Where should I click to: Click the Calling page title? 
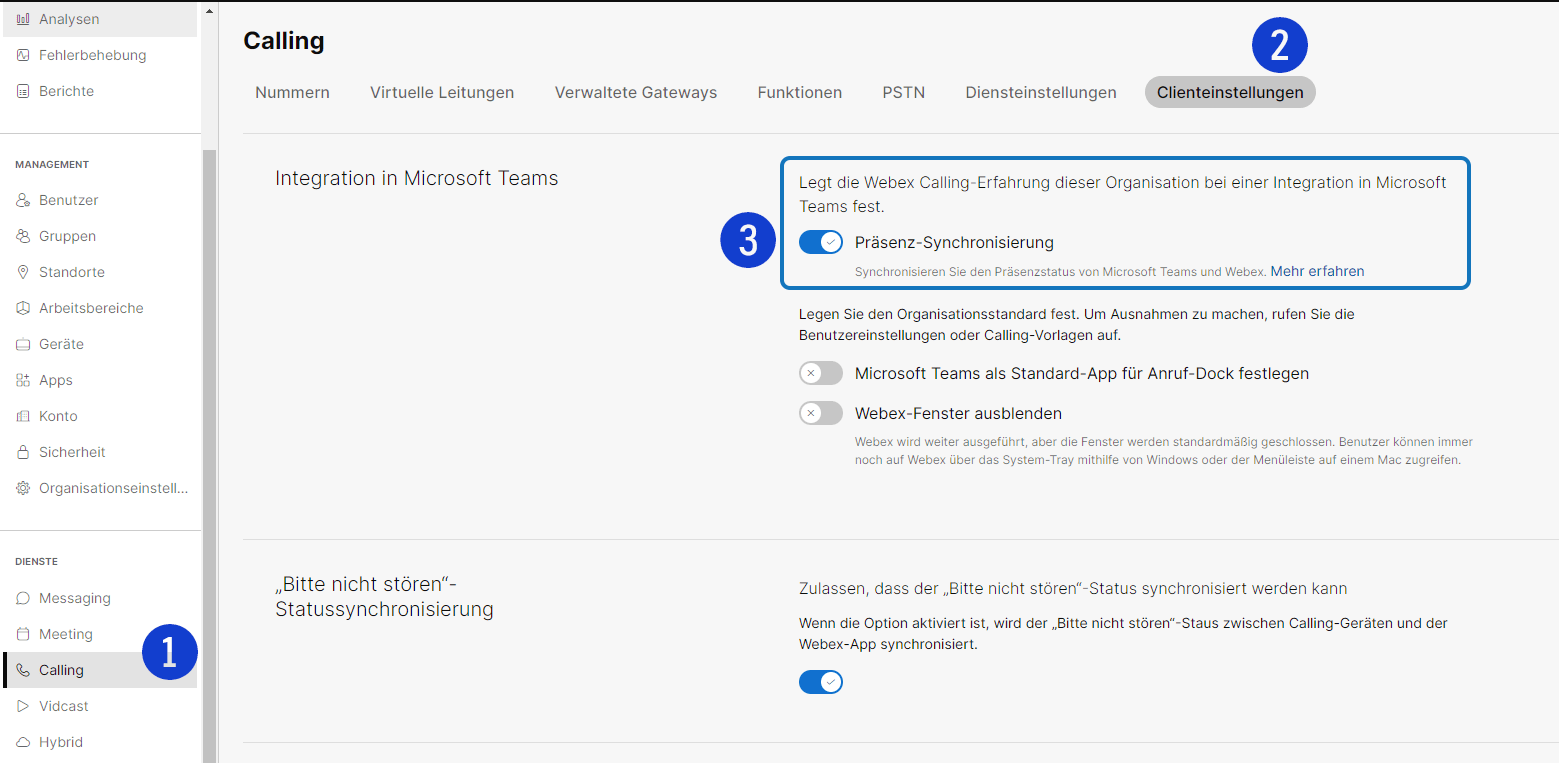pos(284,41)
